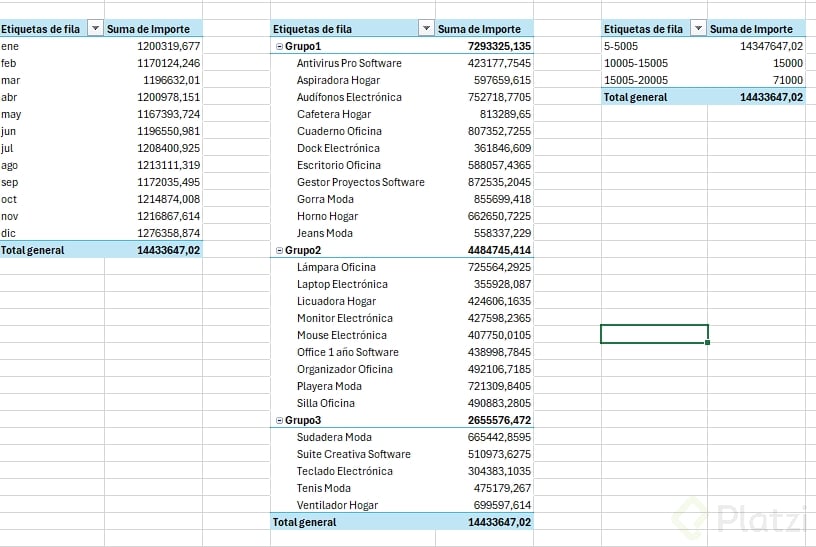Viewport: 816px width, 547px height.
Task: Select the Office 1 año Software row
Action: [x=402, y=352]
